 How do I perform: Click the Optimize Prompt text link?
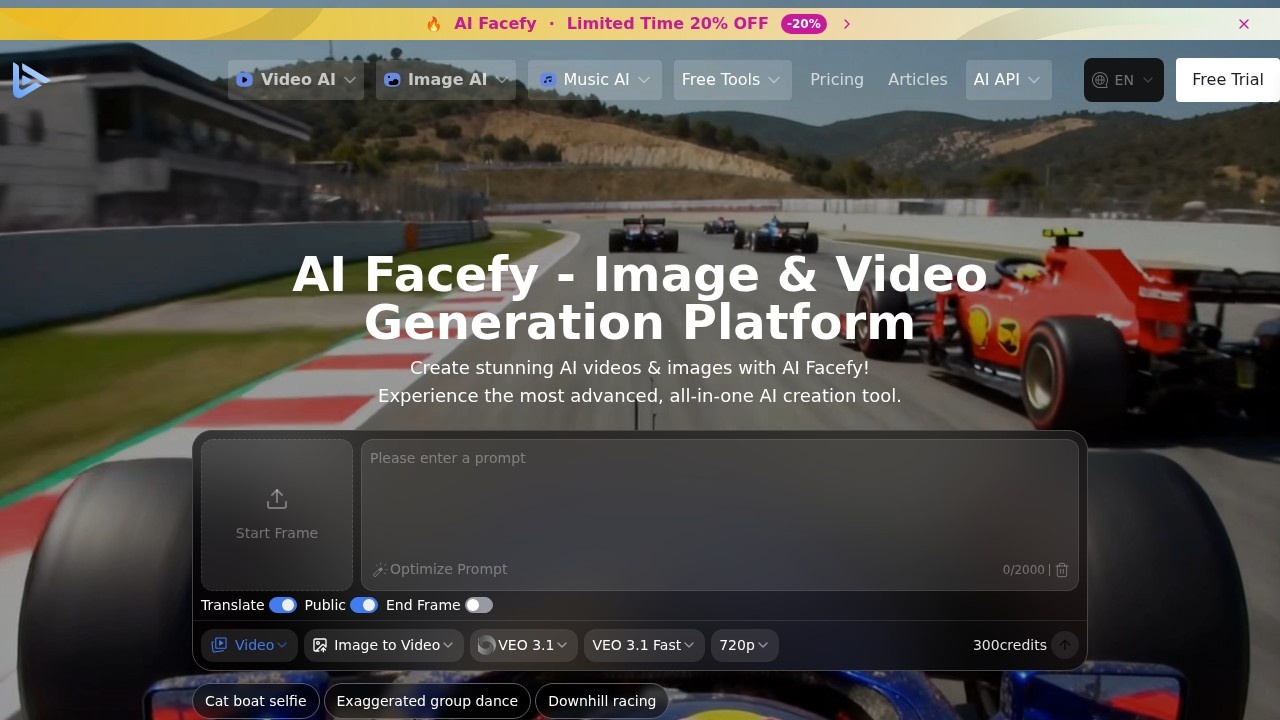tap(448, 569)
